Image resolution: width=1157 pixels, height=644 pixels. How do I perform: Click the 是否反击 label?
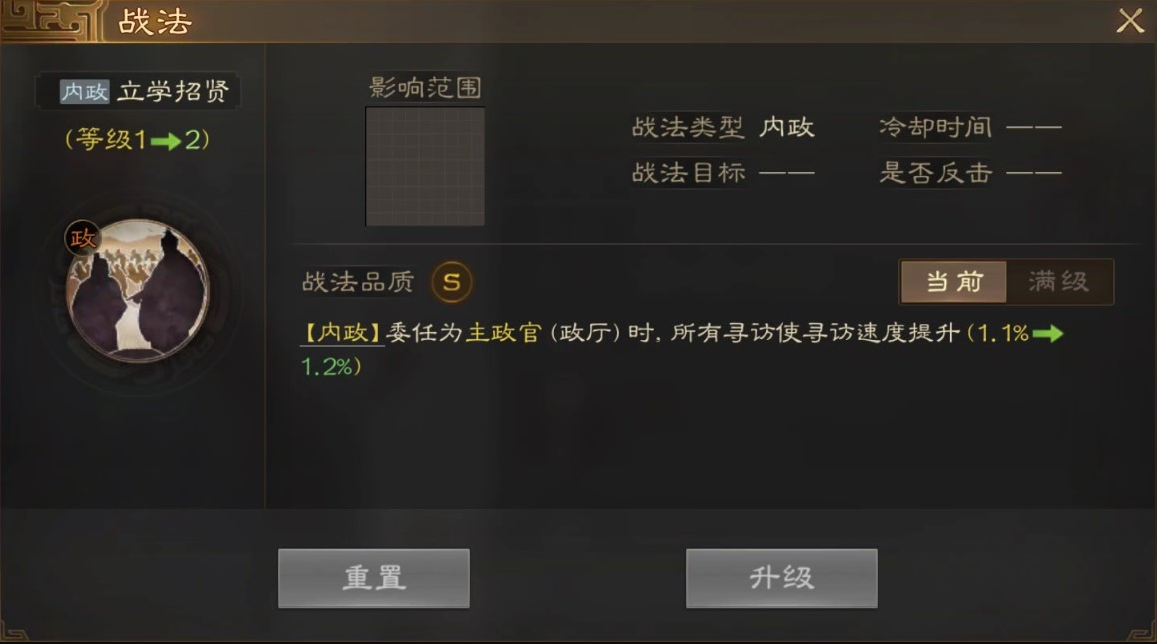coord(936,173)
